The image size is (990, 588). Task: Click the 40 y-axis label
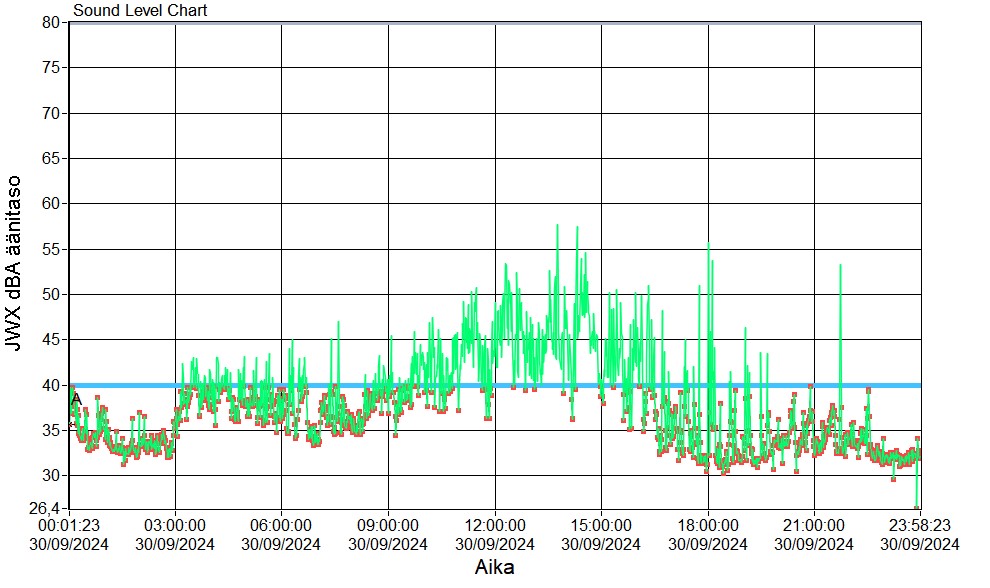tap(51, 385)
